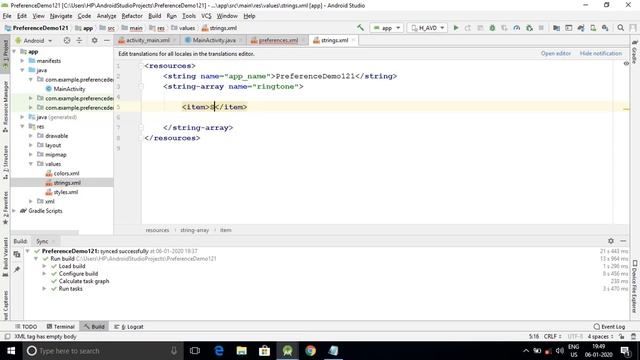Expand the drawable folder

point(31,136)
